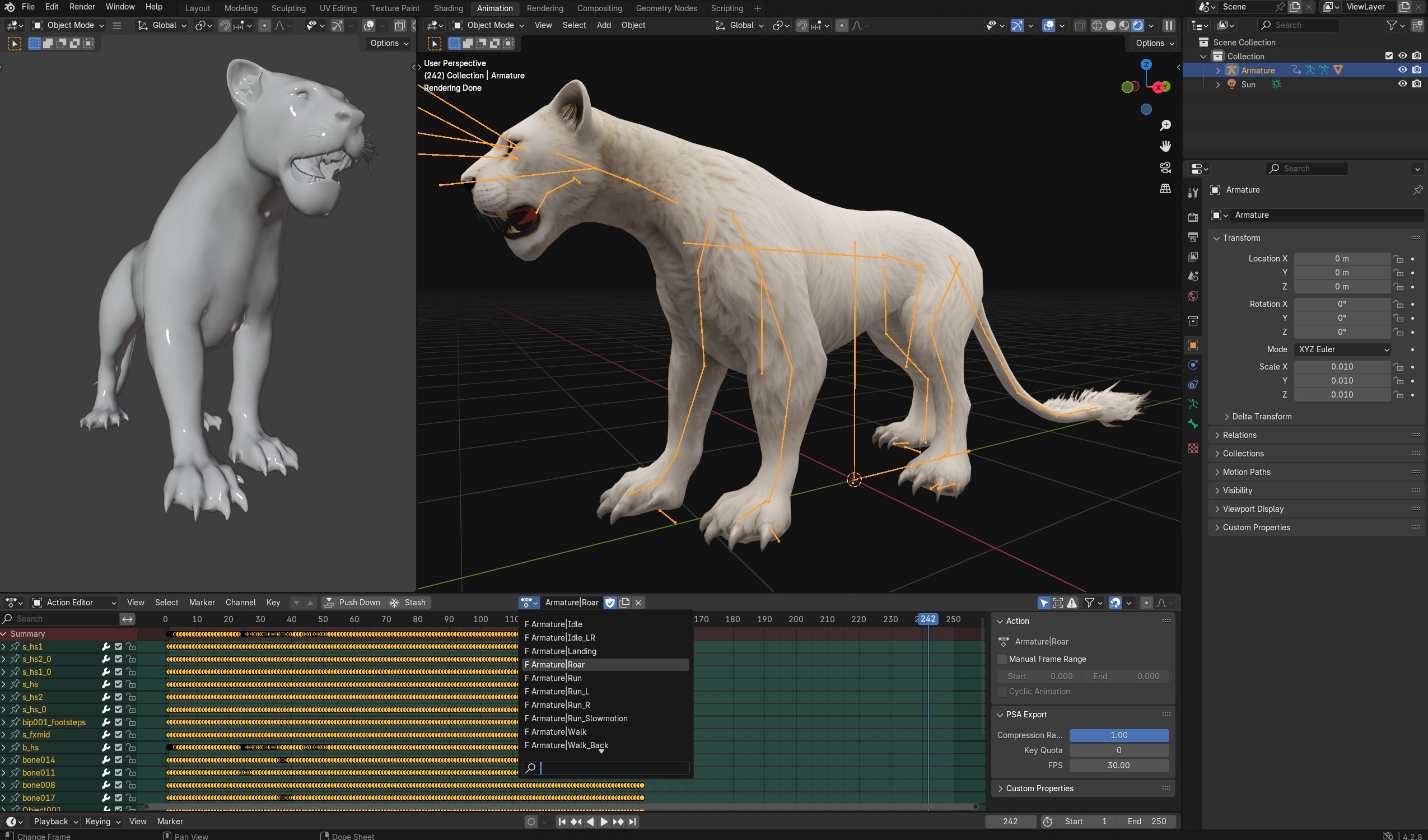Screen dimensions: 1428x840
Task: Open the Modifiers wrench properties tab
Action: 1193,193
